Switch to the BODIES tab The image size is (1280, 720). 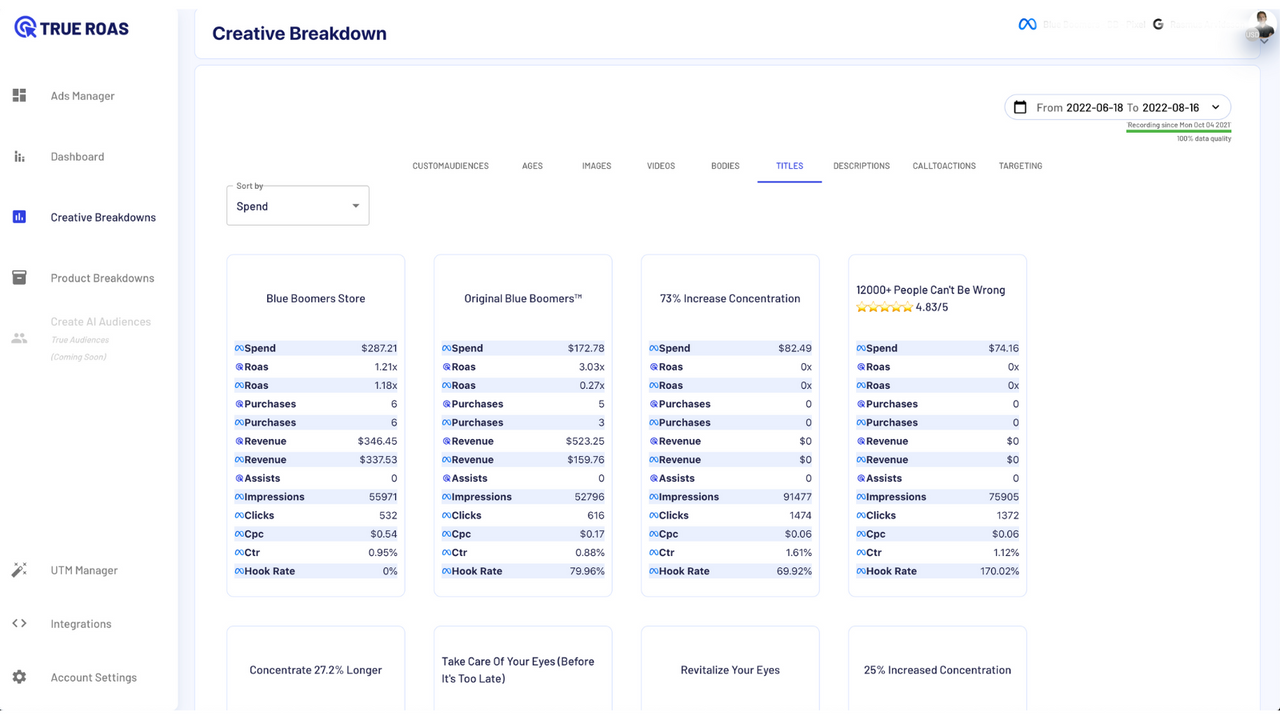[x=725, y=166]
